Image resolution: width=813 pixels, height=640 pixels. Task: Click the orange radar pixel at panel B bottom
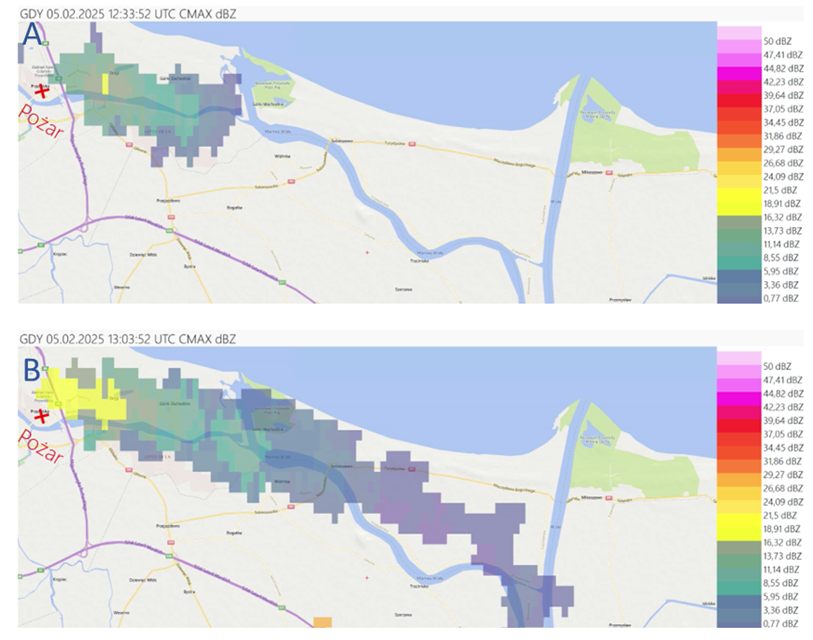[323, 622]
